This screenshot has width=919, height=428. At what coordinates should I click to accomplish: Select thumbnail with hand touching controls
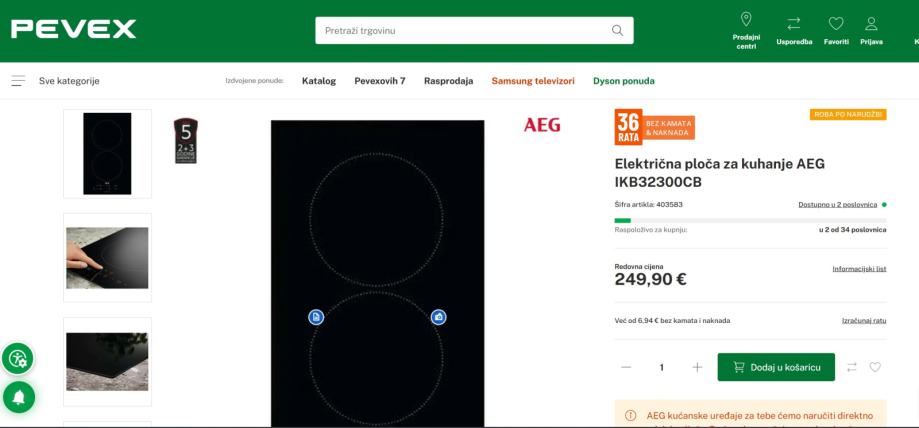(x=107, y=258)
